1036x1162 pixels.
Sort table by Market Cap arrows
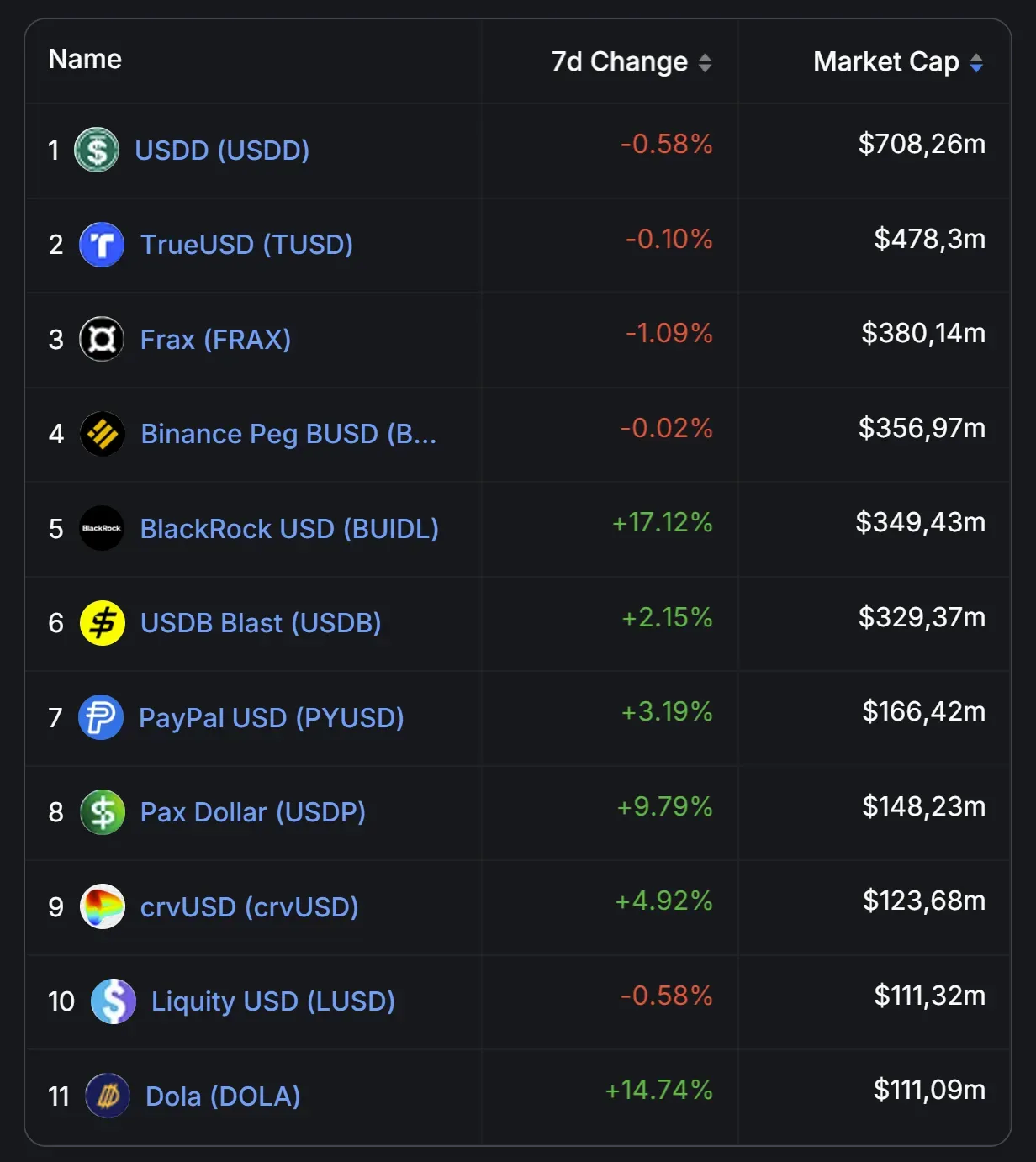point(976,63)
